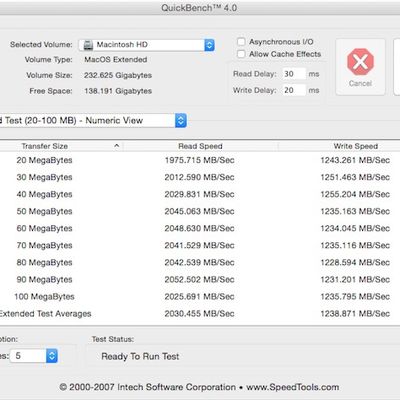The height and width of the screenshot is (400, 400).
Task: Sort by Read Speed column header
Action: pyautogui.click(x=200, y=146)
